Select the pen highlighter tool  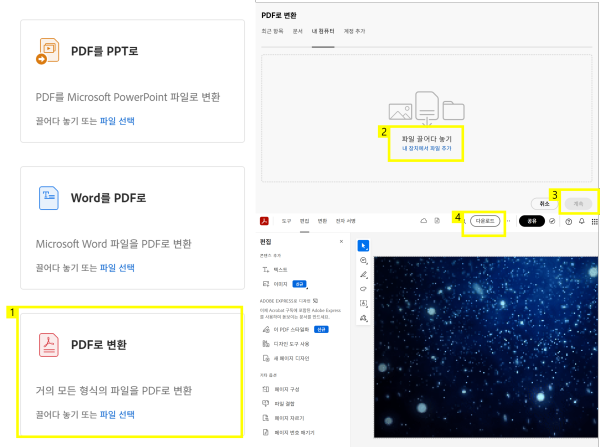pos(363,275)
